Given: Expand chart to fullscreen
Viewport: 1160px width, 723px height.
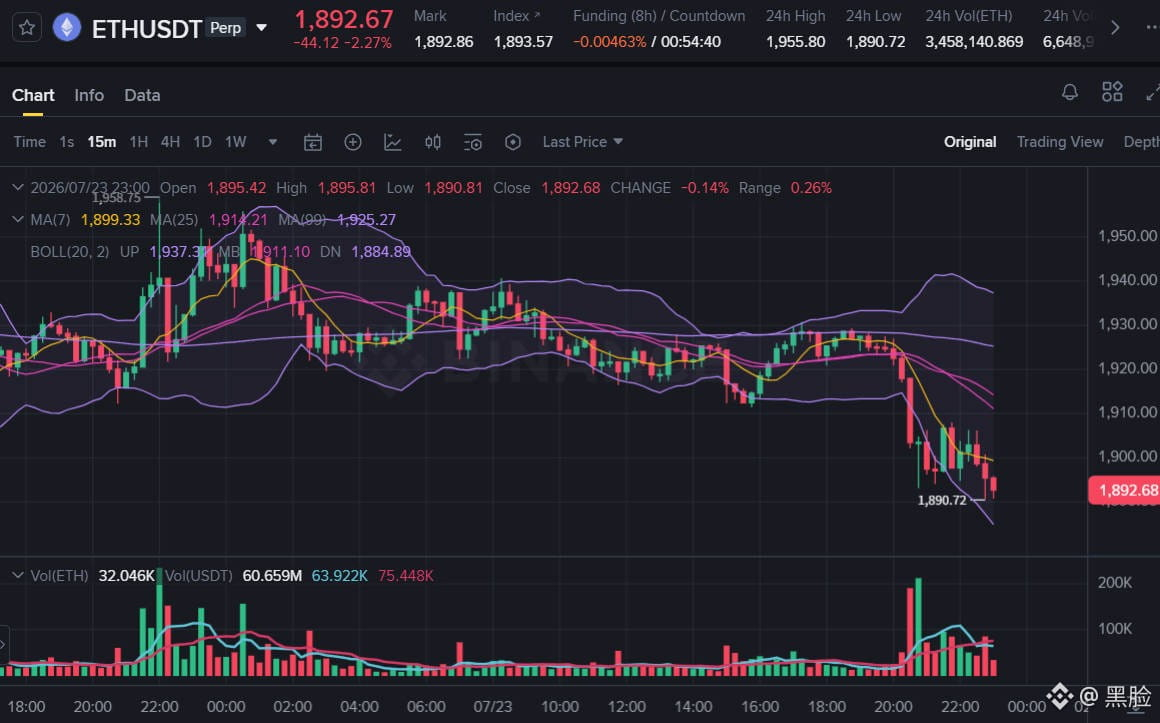Looking at the screenshot, I should (x=1153, y=92).
